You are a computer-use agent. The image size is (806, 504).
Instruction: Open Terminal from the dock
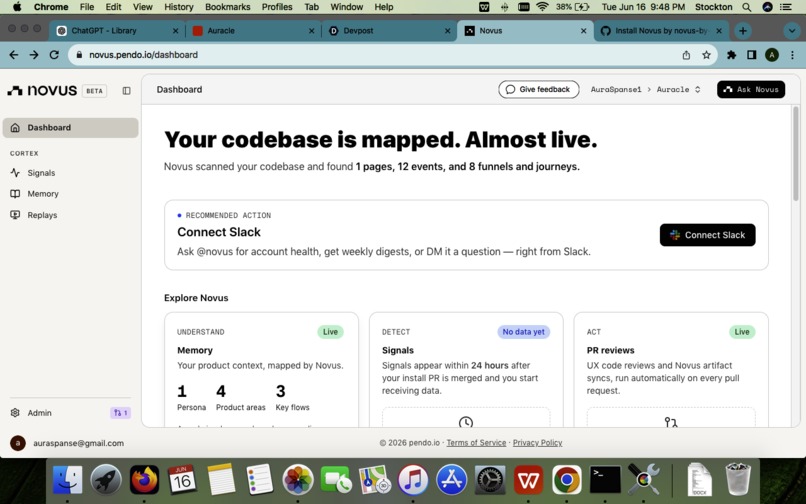pyautogui.click(x=604, y=480)
